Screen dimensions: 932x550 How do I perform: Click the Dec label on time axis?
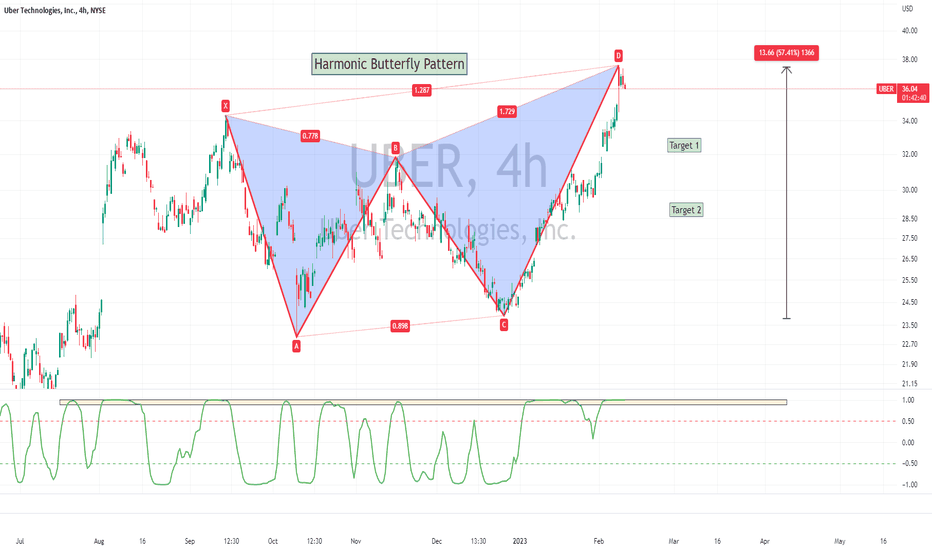tap(437, 541)
